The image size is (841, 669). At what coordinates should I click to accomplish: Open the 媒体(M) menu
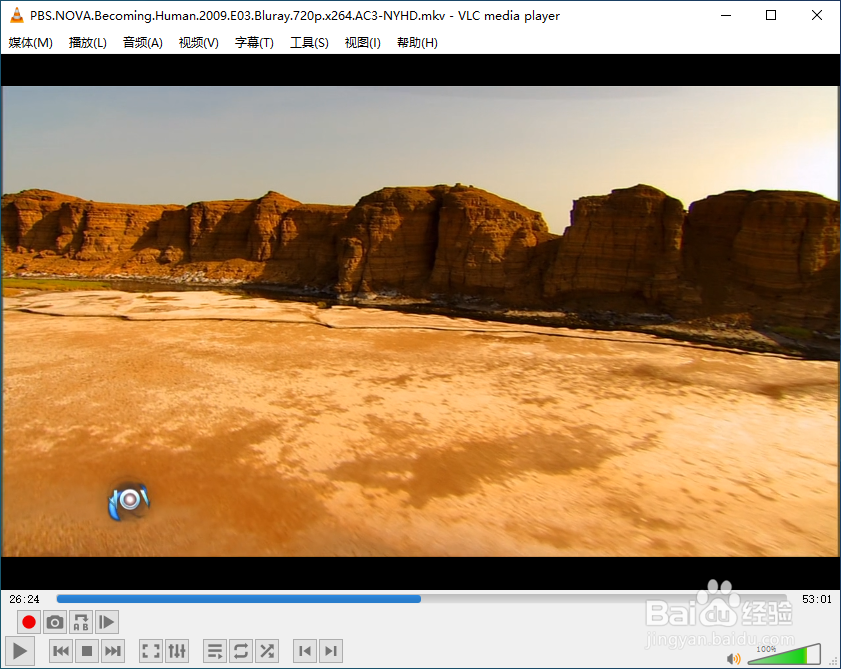pyautogui.click(x=31, y=42)
